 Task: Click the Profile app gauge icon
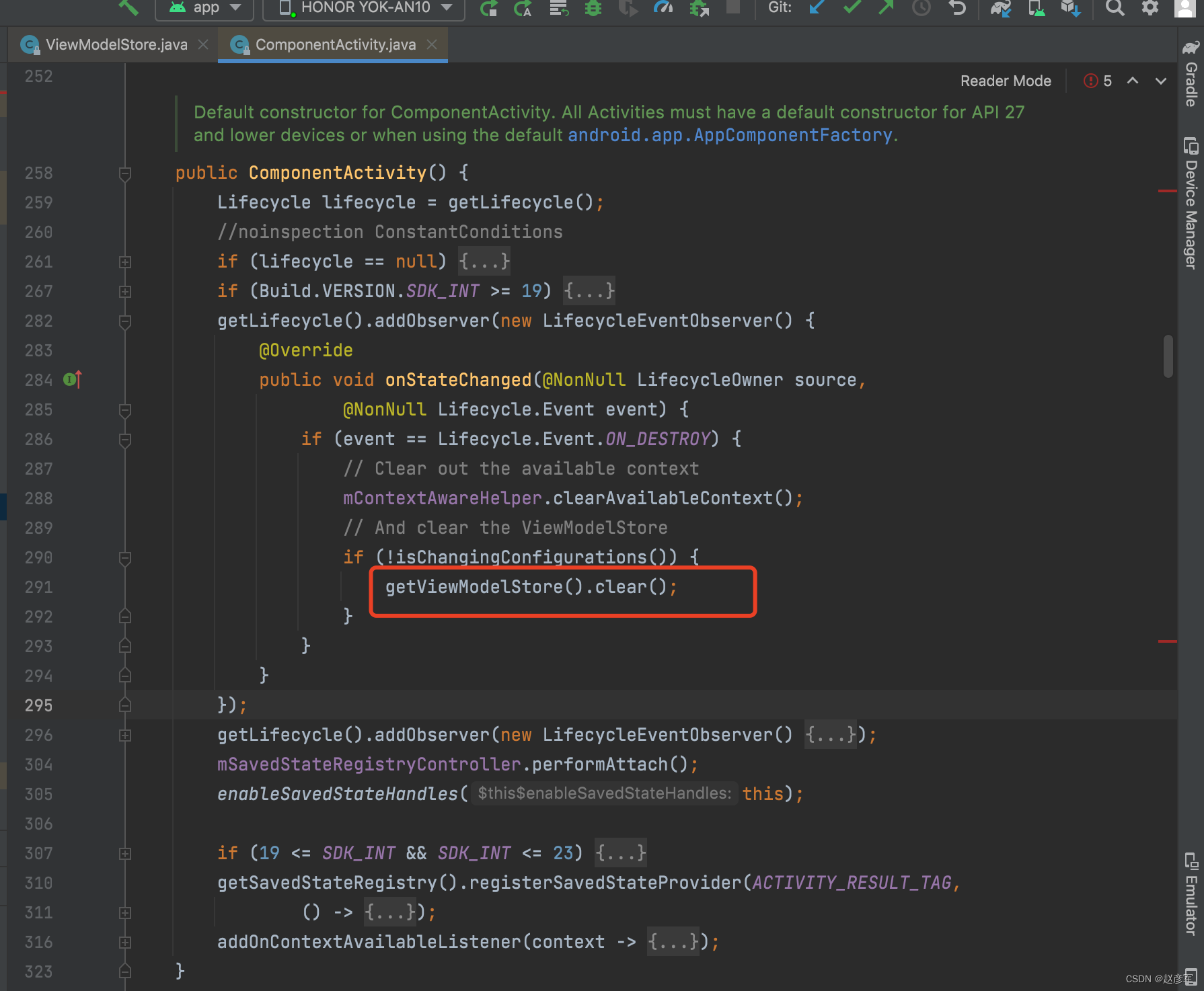click(x=663, y=8)
